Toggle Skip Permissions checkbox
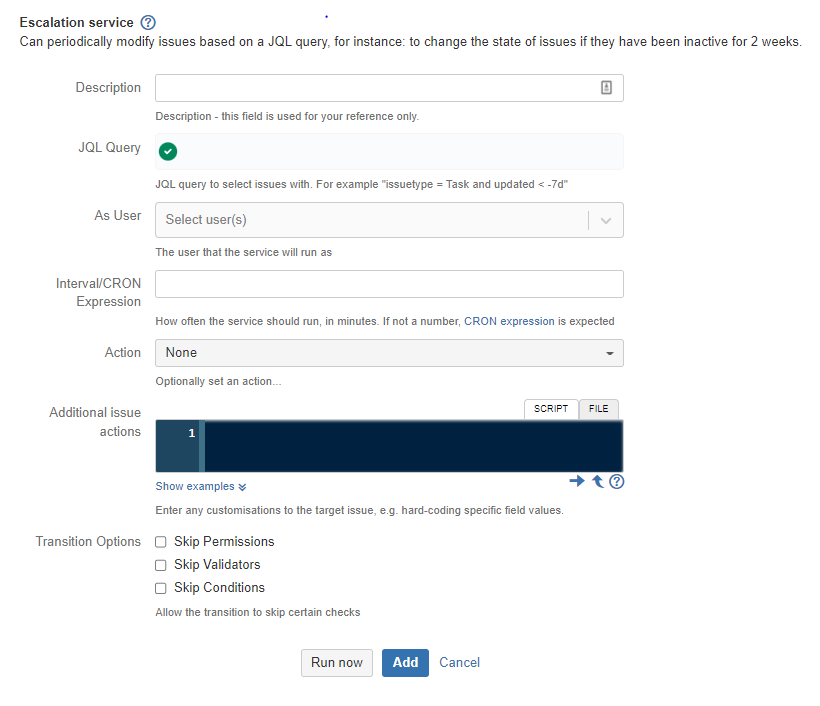Screen dimensions: 820x706 [x=161, y=542]
